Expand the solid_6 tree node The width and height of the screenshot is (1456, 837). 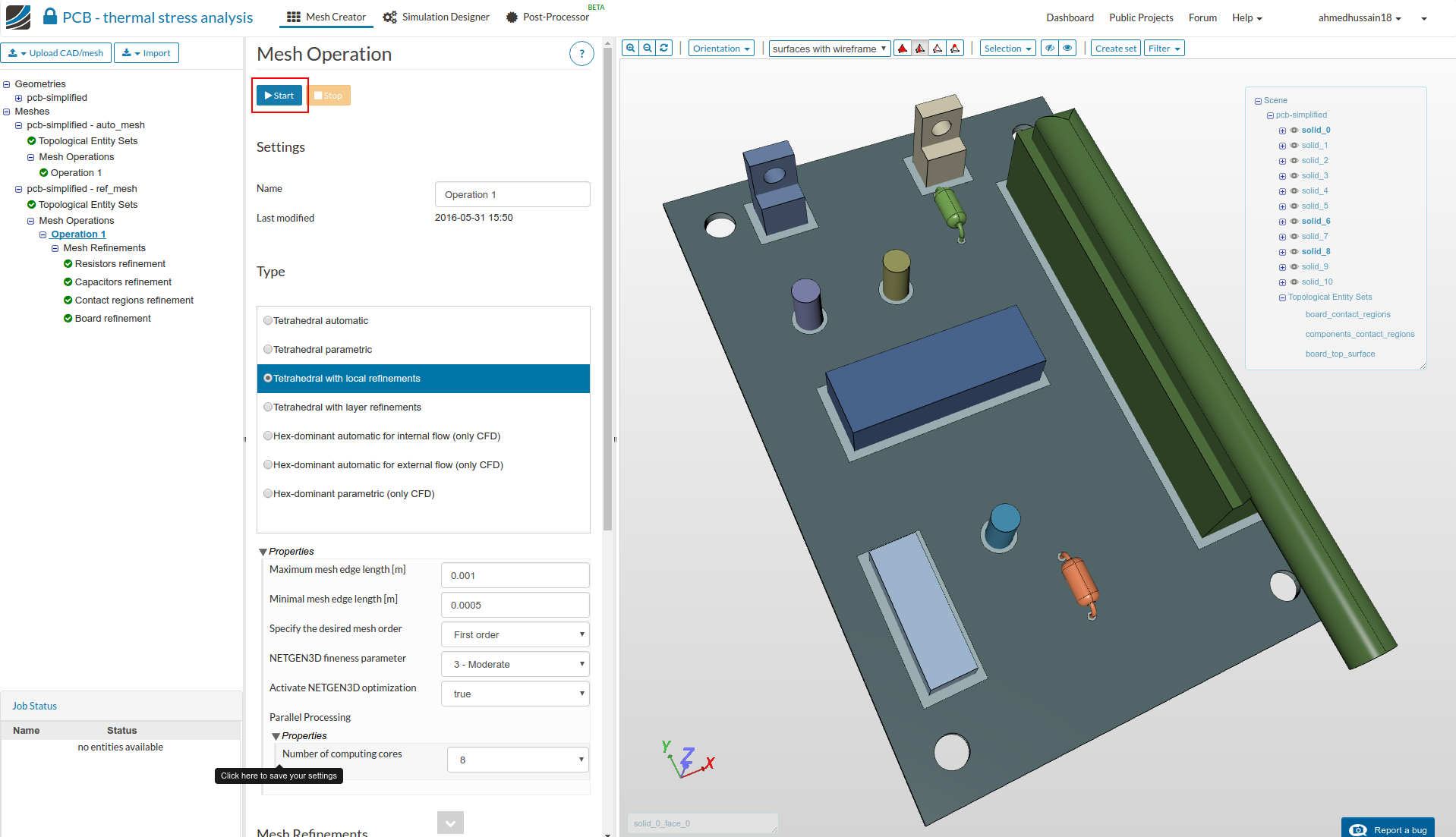click(x=1282, y=222)
